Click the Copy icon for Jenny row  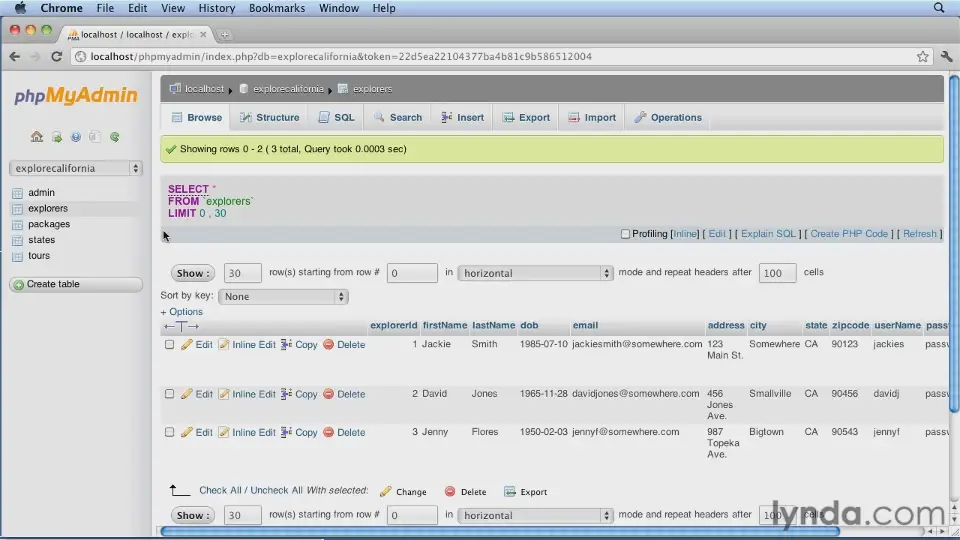(x=286, y=432)
